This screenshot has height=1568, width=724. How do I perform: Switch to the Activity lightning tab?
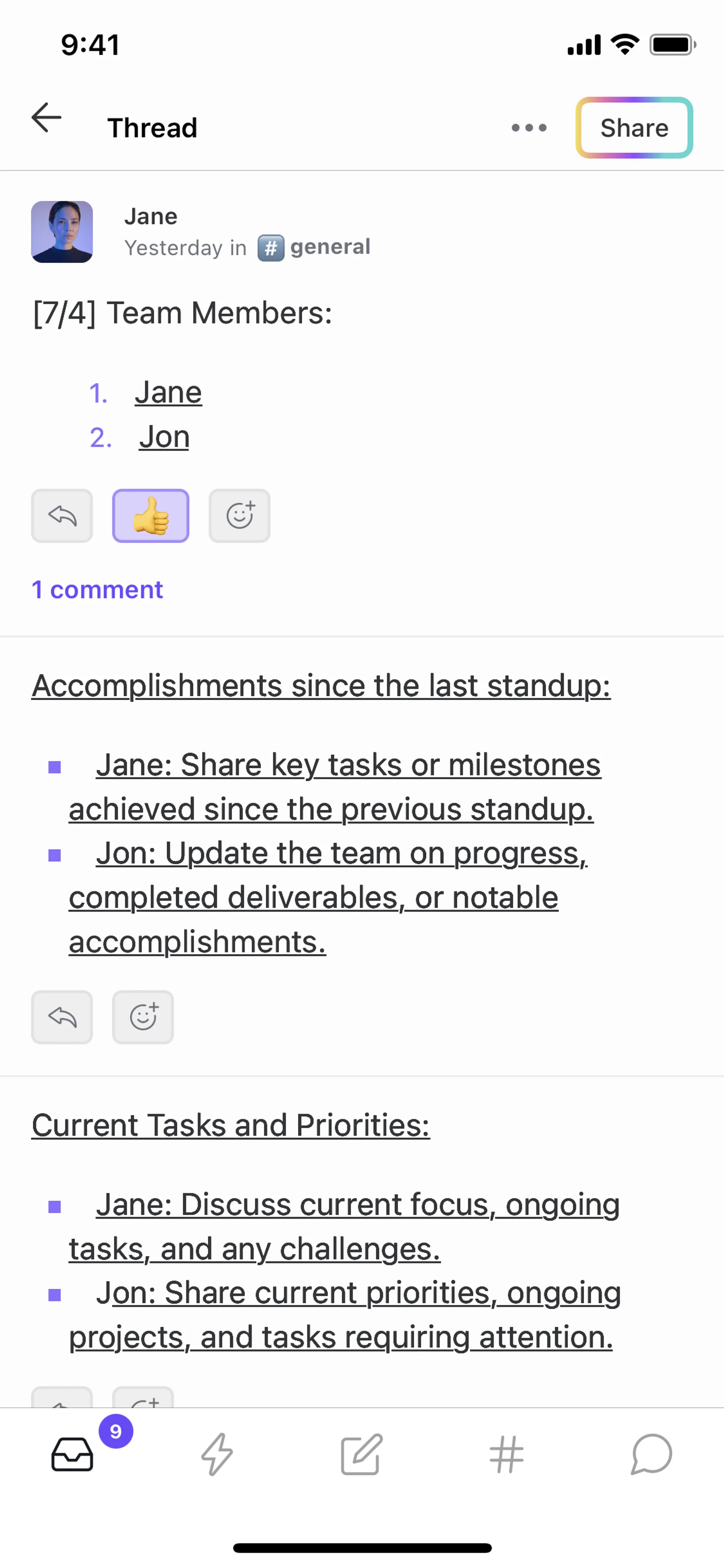coord(217,1454)
